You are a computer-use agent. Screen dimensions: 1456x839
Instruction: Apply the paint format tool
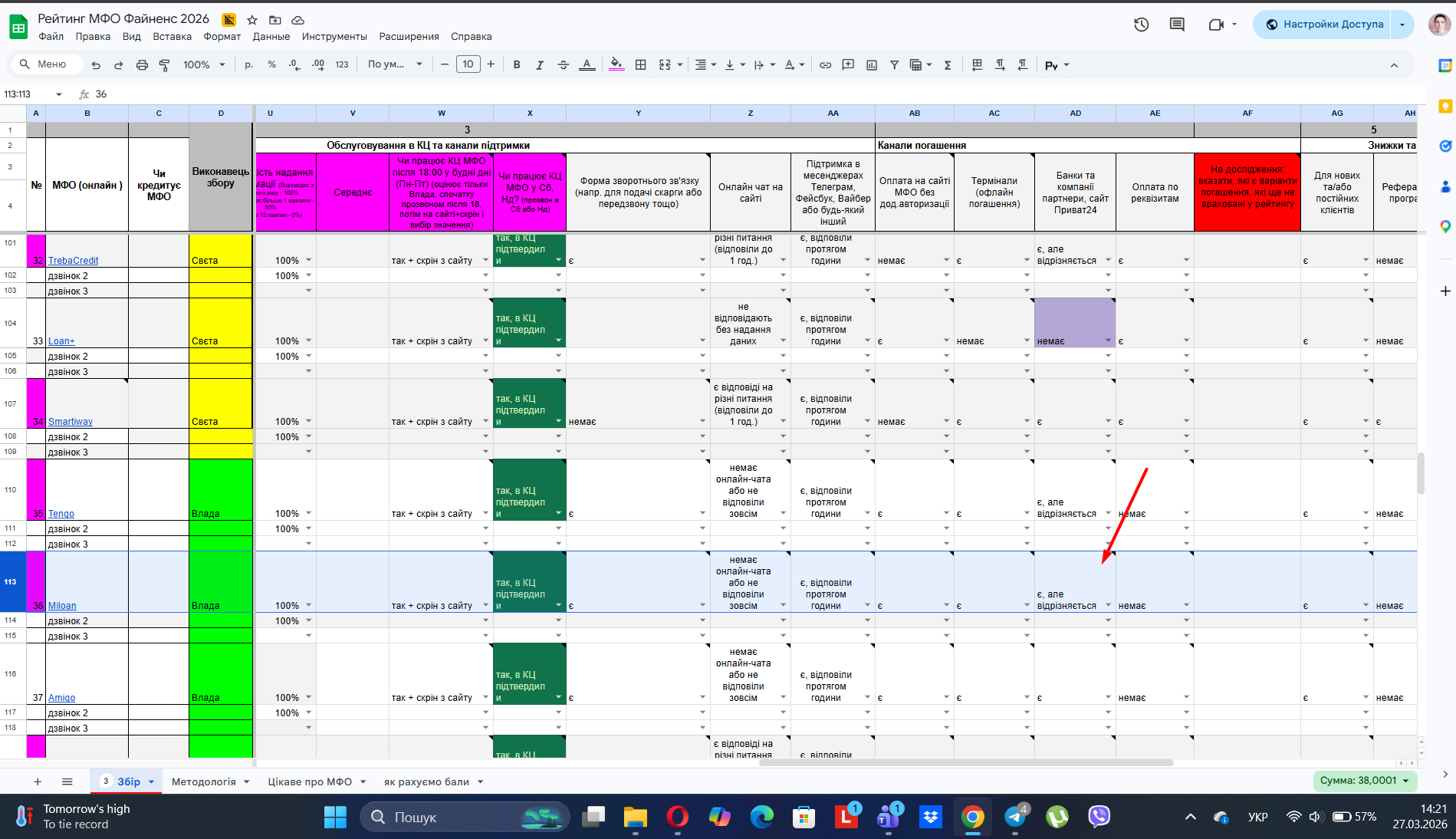point(164,65)
